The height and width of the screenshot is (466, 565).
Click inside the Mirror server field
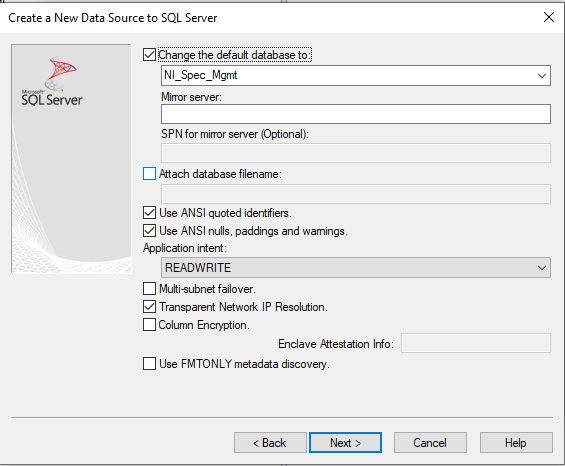coord(356,114)
